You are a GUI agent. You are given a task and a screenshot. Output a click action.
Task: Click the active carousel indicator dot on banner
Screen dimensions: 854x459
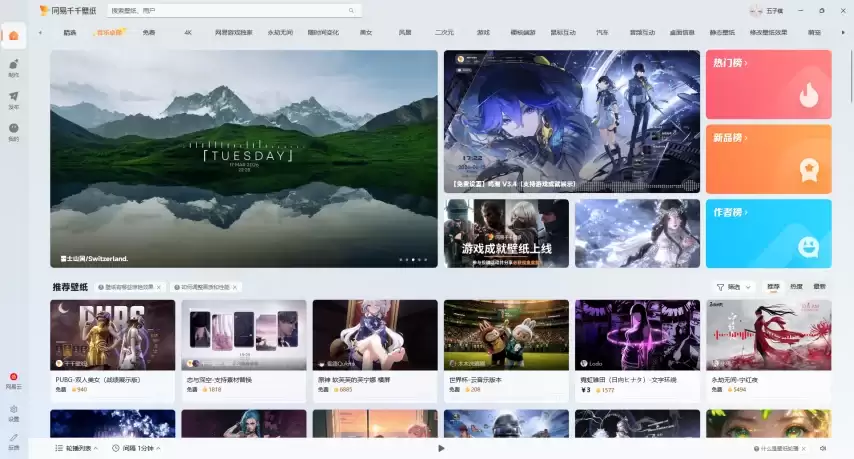point(413,260)
